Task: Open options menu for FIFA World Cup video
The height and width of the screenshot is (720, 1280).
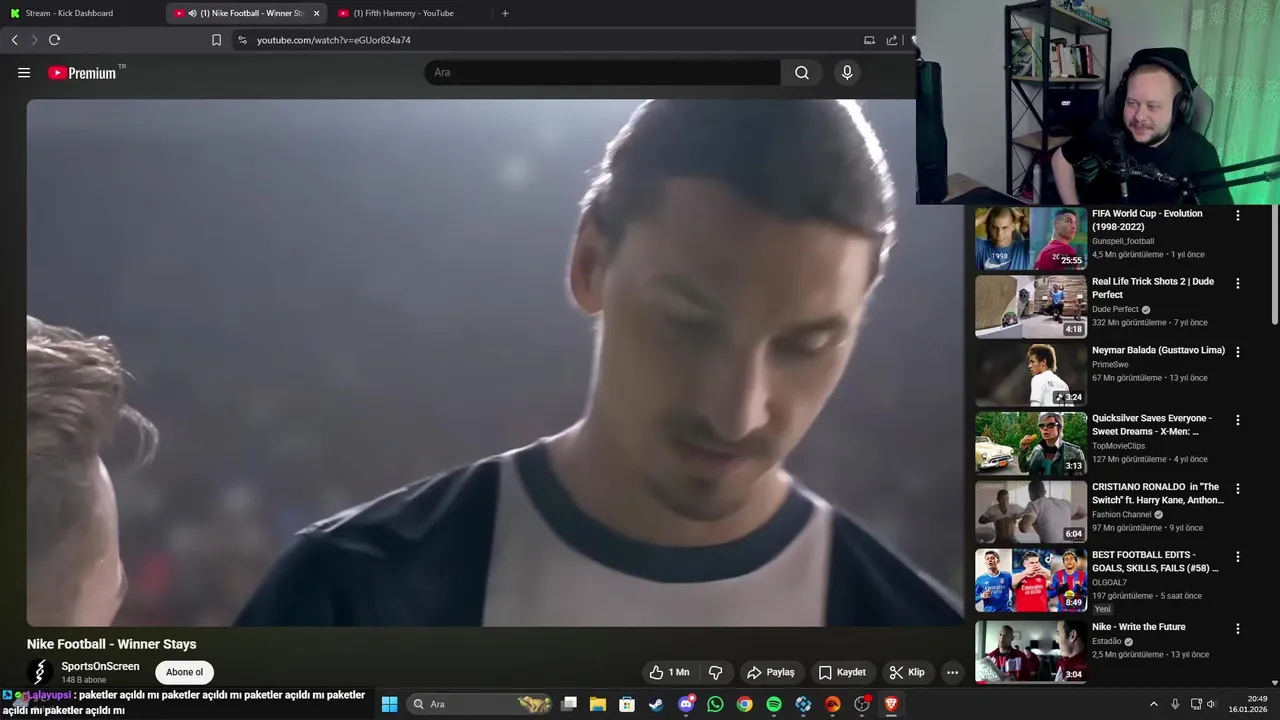Action: pos(1238,215)
